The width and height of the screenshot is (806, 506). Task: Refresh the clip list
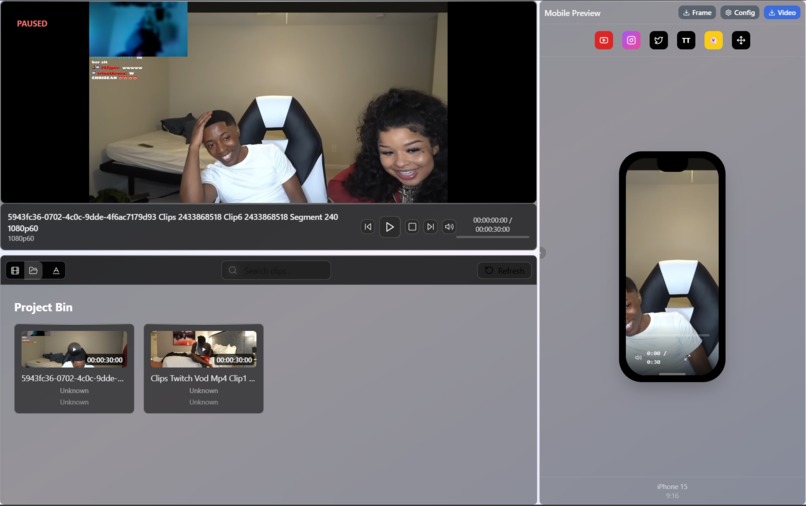tap(505, 270)
